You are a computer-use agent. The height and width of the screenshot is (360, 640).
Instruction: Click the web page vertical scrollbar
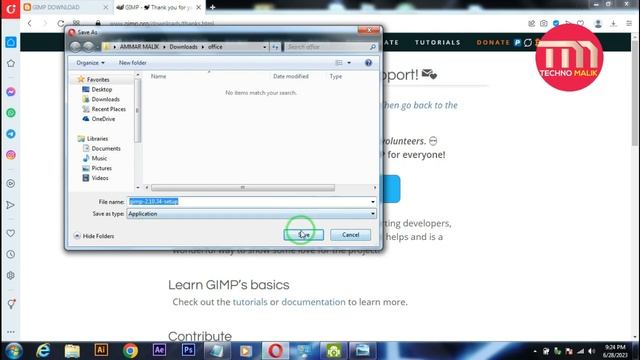click(635, 92)
